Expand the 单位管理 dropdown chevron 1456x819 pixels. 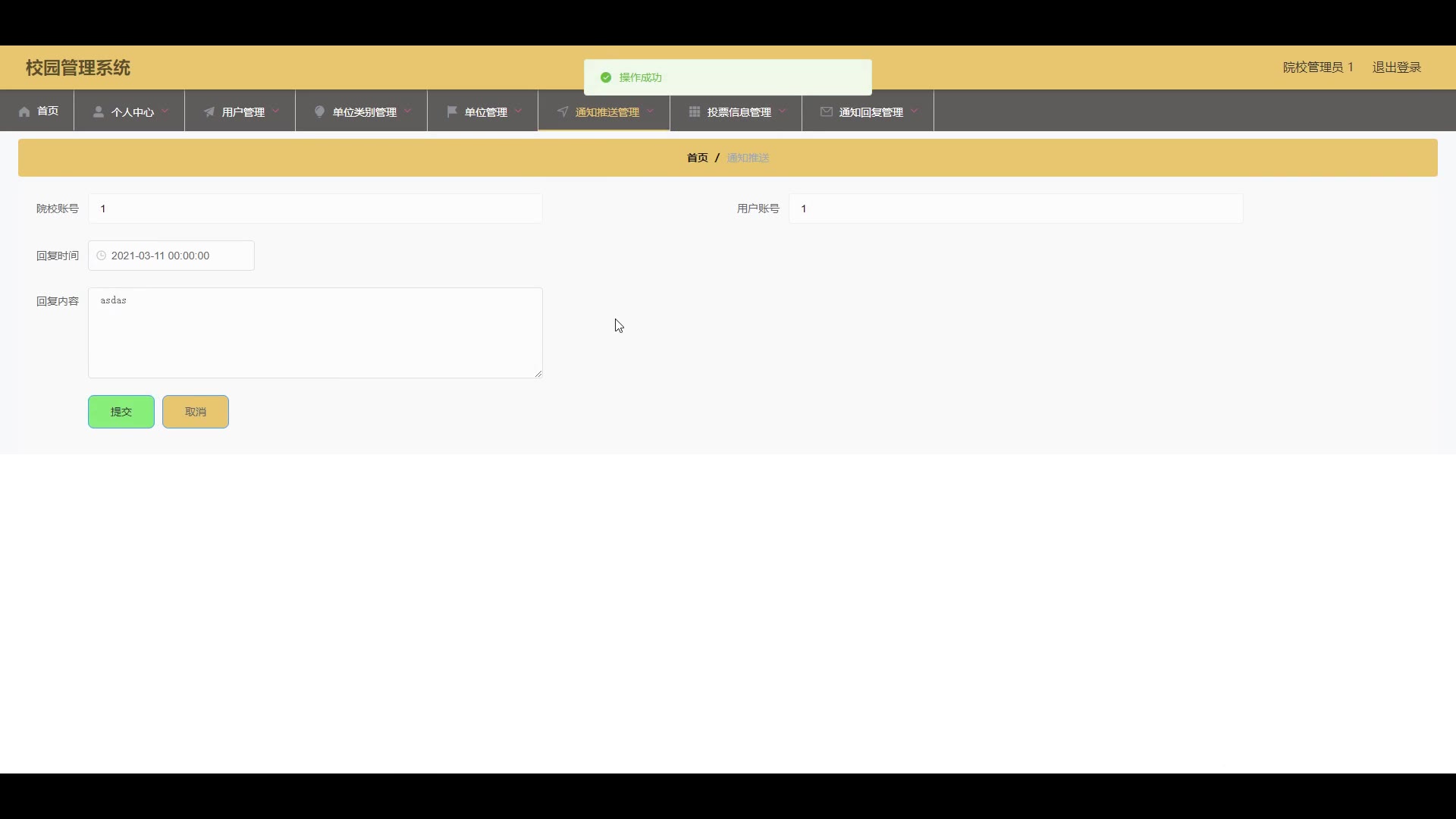tap(518, 111)
